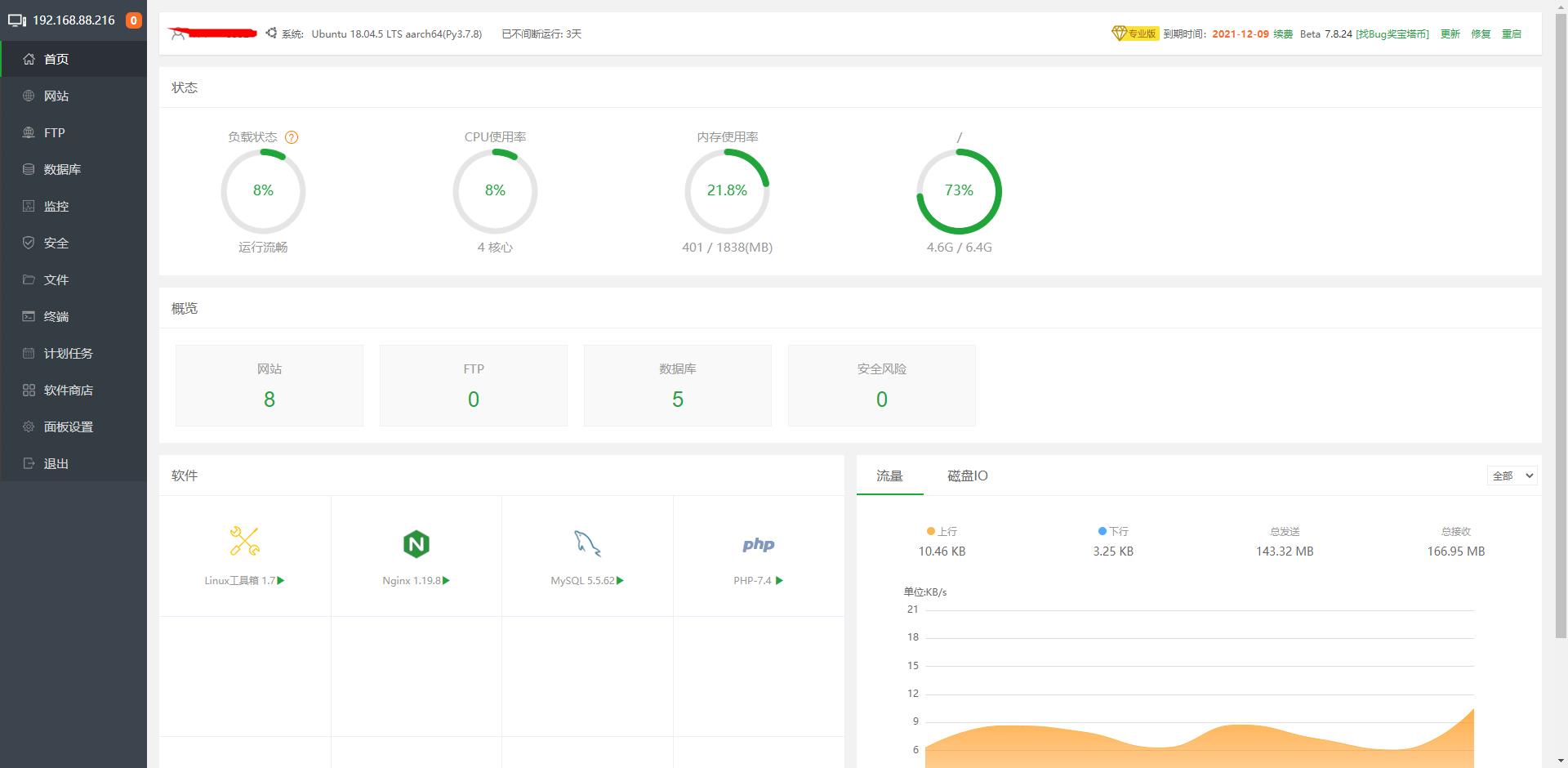Click the globe icon beside 网站
The width and height of the screenshot is (1568, 768).
[29, 96]
